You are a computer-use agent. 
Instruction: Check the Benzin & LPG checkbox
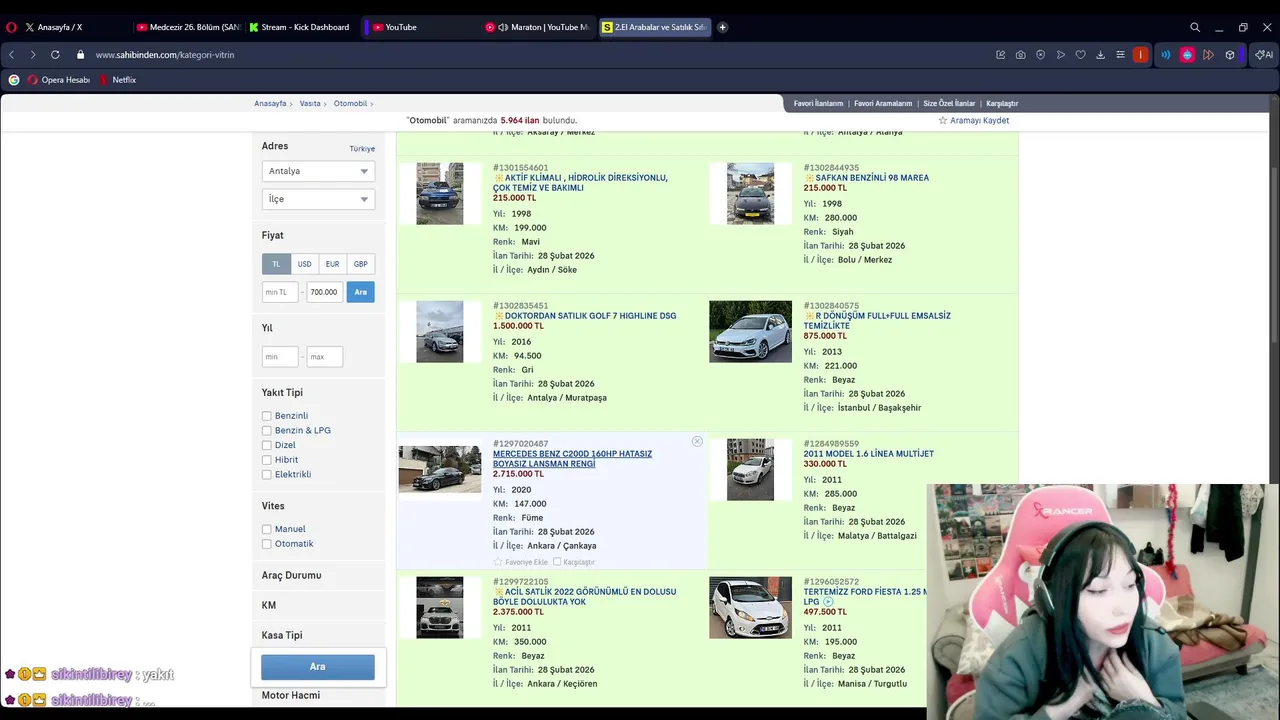click(267, 431)
